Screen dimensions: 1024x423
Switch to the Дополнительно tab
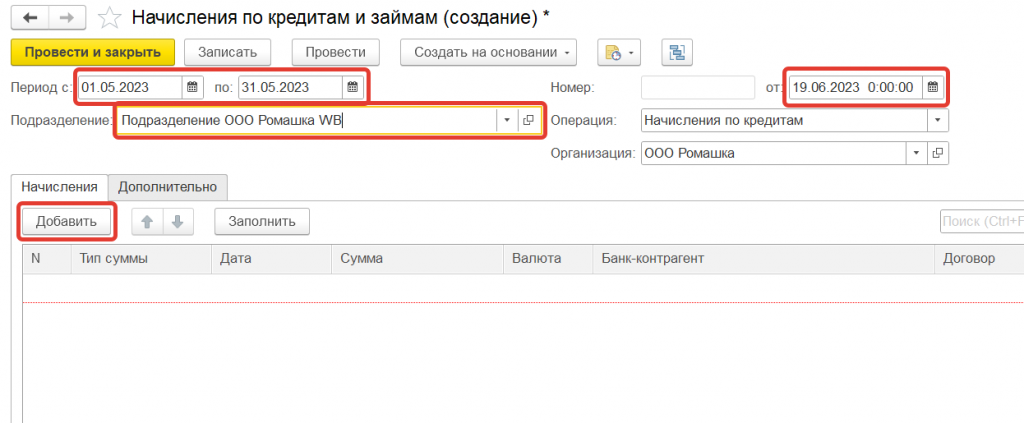[x=167, y=186]
